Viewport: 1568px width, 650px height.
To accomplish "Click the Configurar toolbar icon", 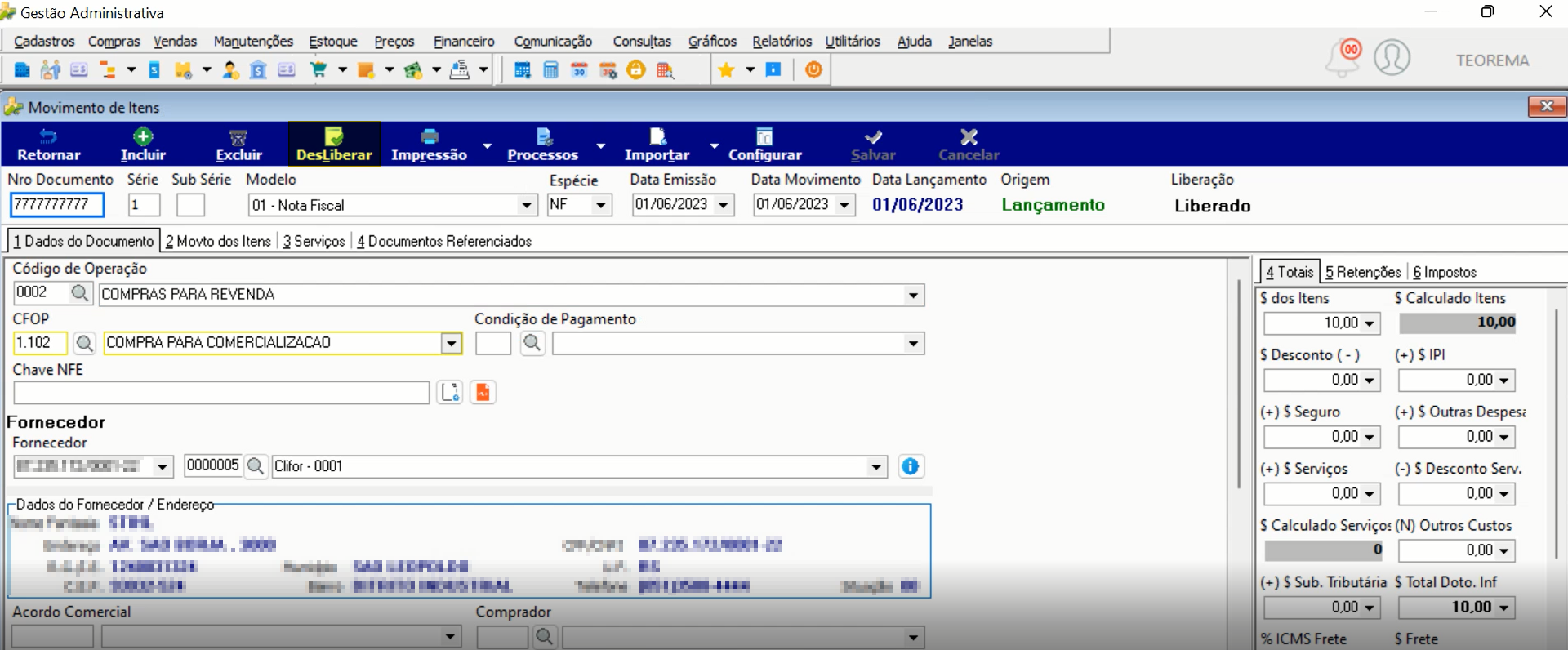I will click(x=764, y=136).
